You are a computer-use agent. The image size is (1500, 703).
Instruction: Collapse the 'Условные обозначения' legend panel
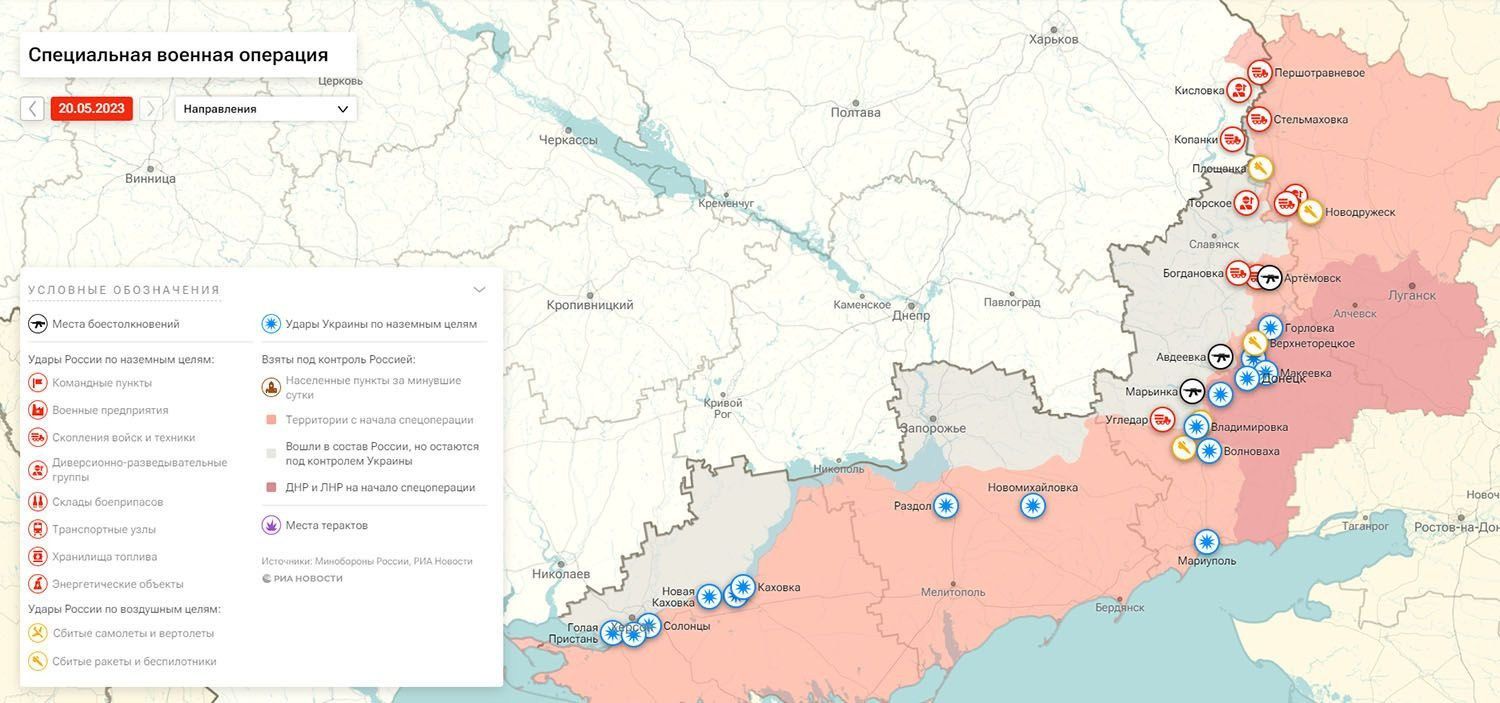click(x=479, y=290)
